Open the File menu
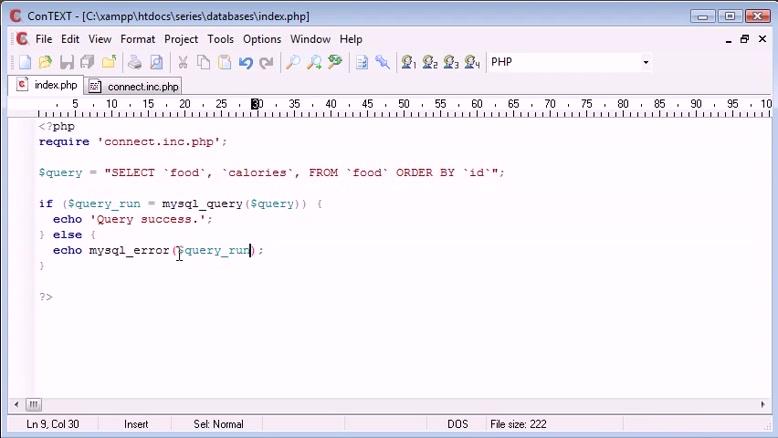This screenshot has width=778, height=438. pos(44,39)
